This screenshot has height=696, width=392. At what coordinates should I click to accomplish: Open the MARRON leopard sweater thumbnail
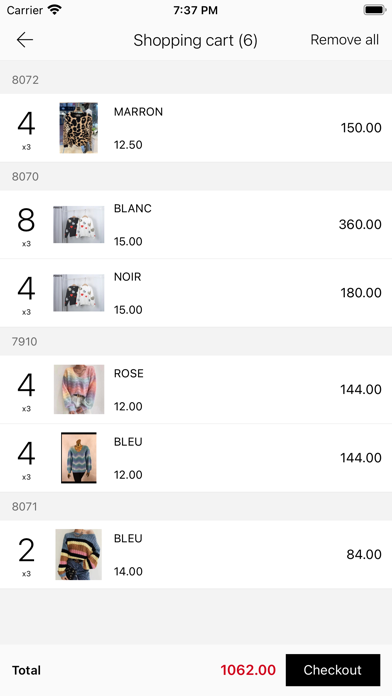coord(79,128)
